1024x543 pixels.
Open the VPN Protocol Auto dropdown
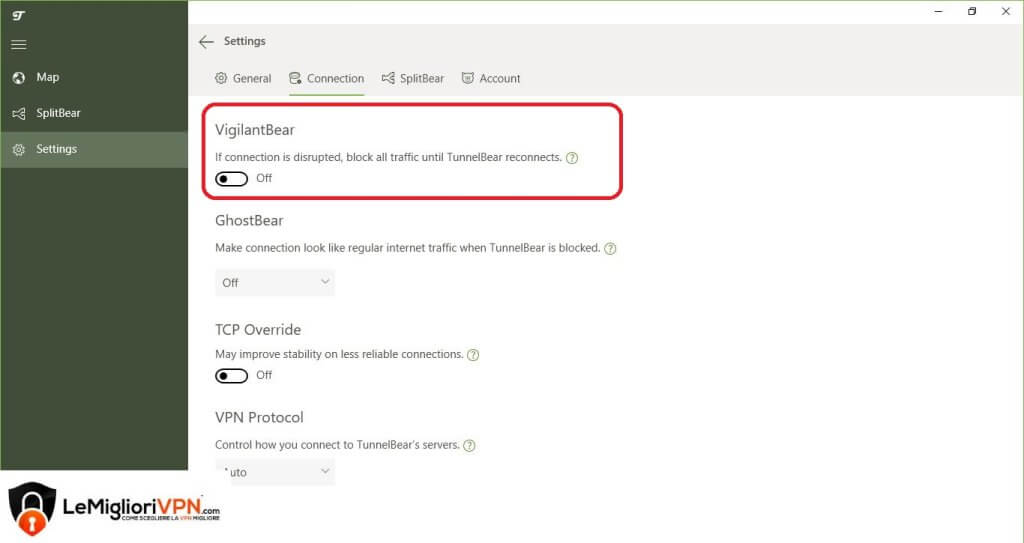tap(275, 472)
